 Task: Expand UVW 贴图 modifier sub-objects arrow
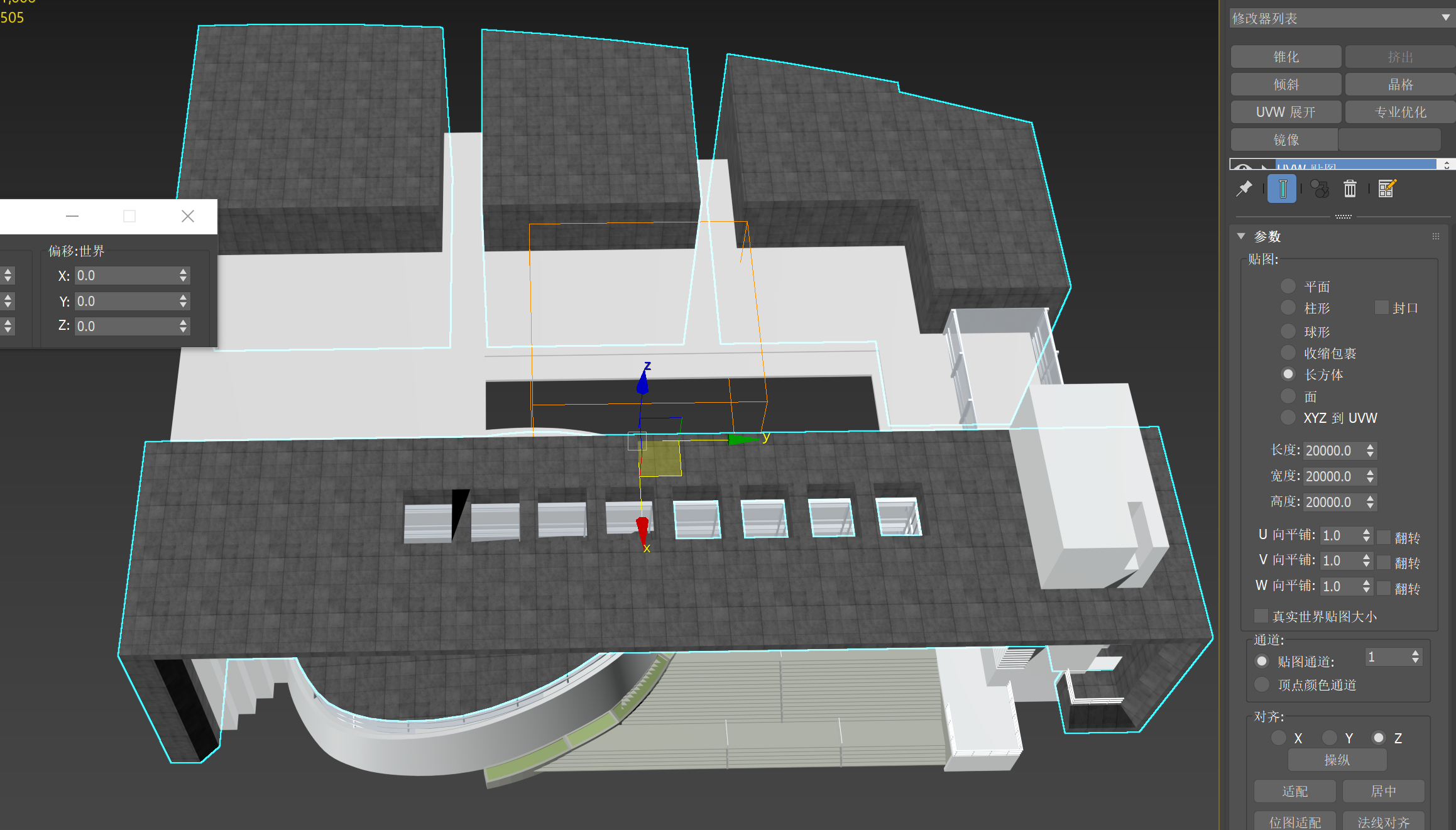[x=1264, y=167]
